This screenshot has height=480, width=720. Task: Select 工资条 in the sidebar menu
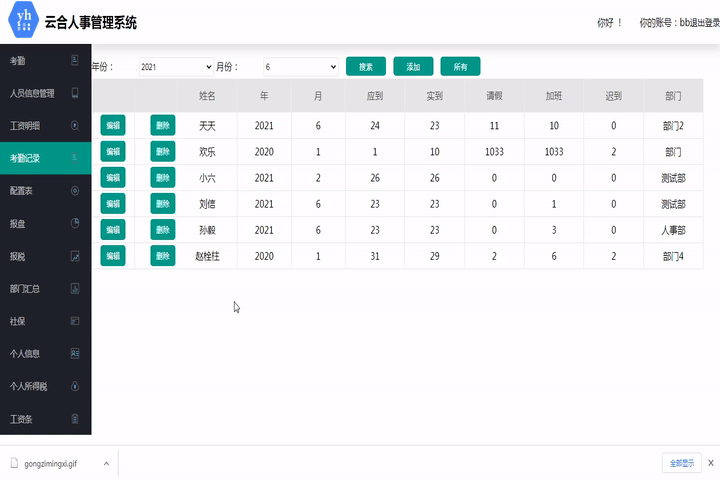click(21, 418)
